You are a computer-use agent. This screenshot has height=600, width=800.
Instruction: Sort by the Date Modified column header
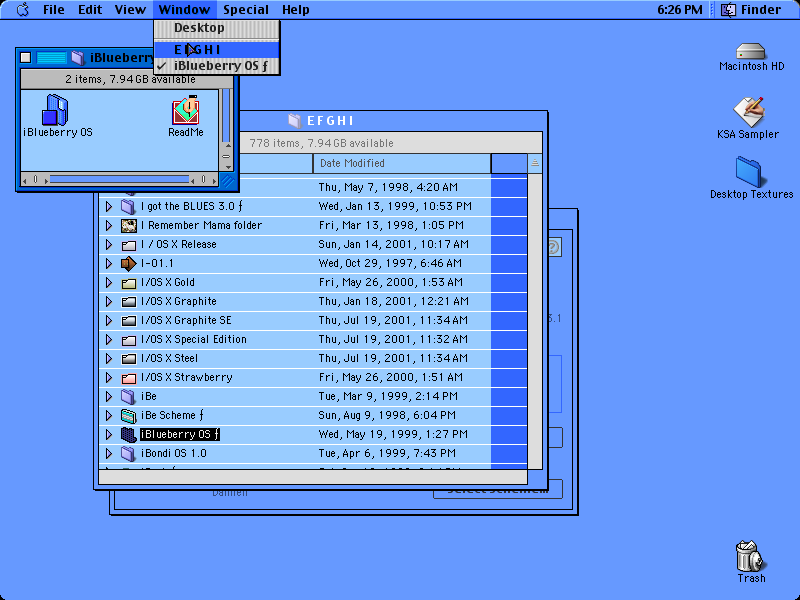[402, 163]
